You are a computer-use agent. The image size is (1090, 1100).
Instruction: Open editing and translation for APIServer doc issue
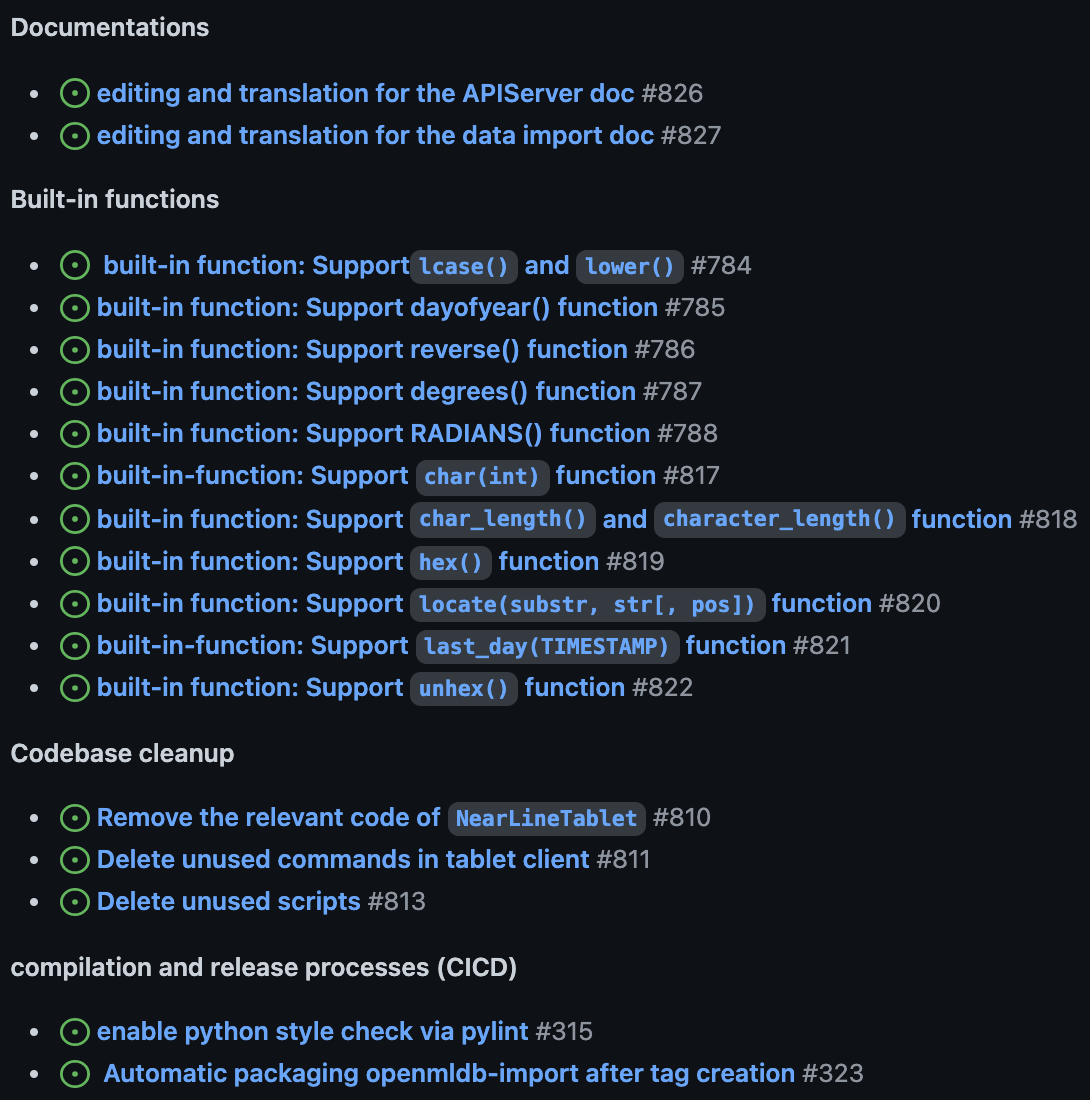click(x=365, y=93)
